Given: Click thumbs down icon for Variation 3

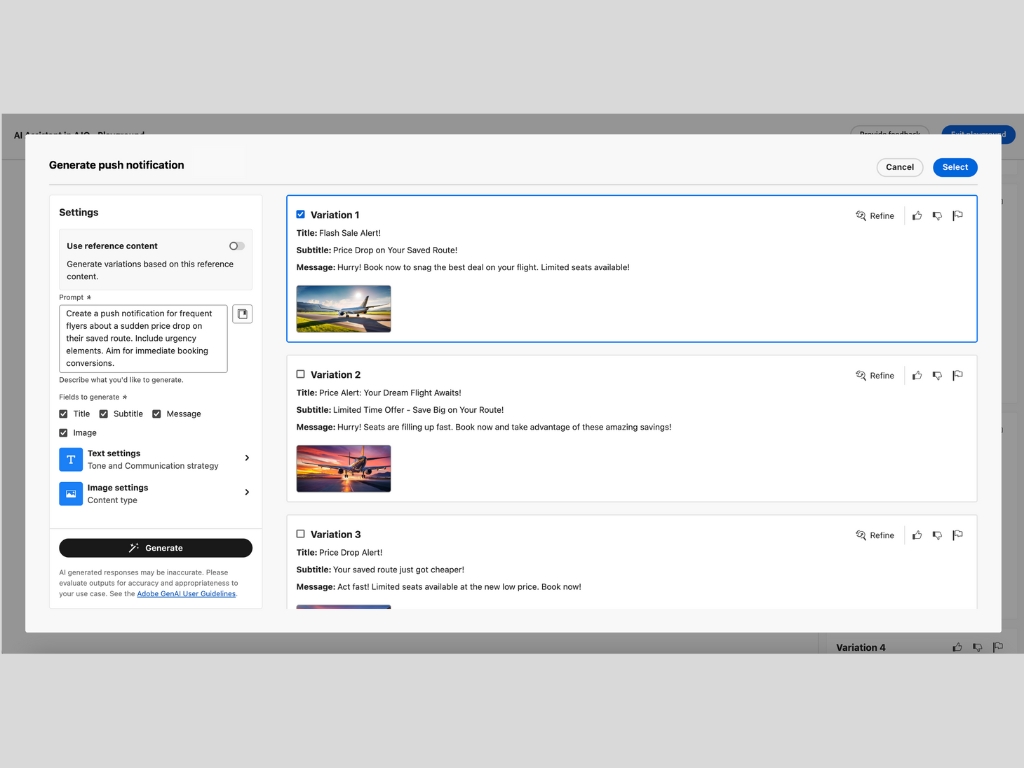Looking at the screenshot, I should pos(937,536).
